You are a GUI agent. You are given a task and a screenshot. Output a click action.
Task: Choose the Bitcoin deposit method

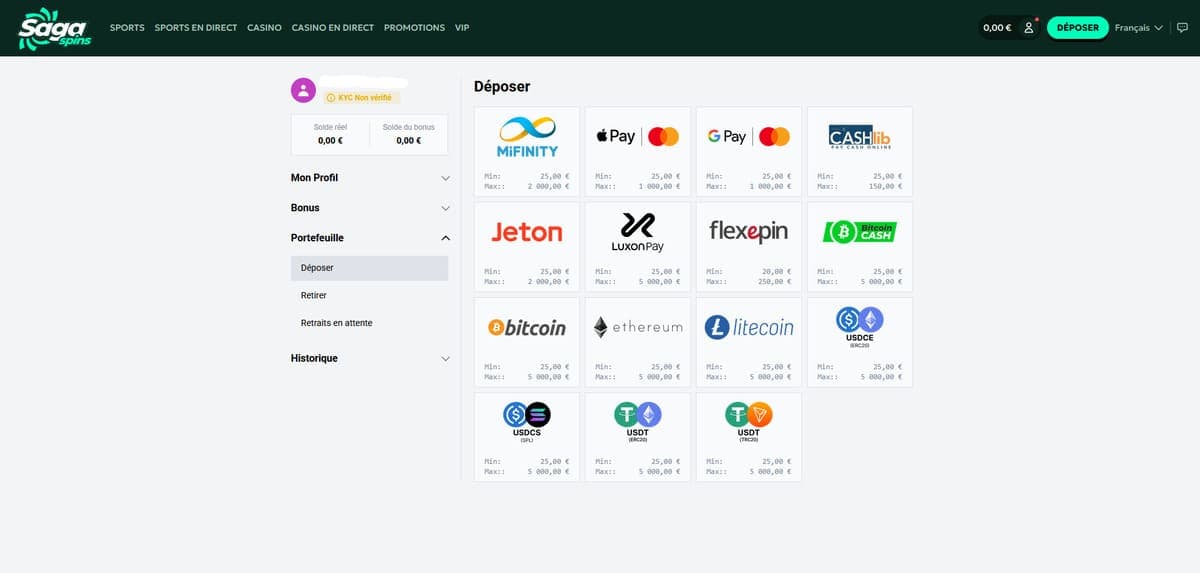(x=527, y=341)
